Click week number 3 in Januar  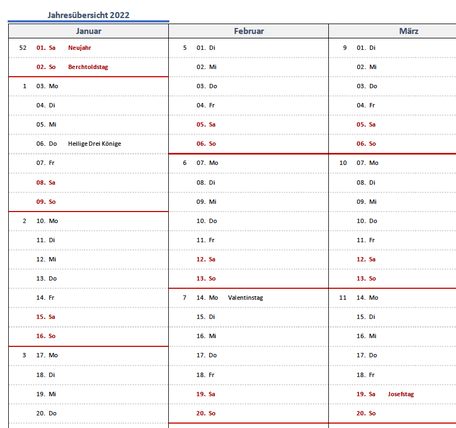point(24,355)
